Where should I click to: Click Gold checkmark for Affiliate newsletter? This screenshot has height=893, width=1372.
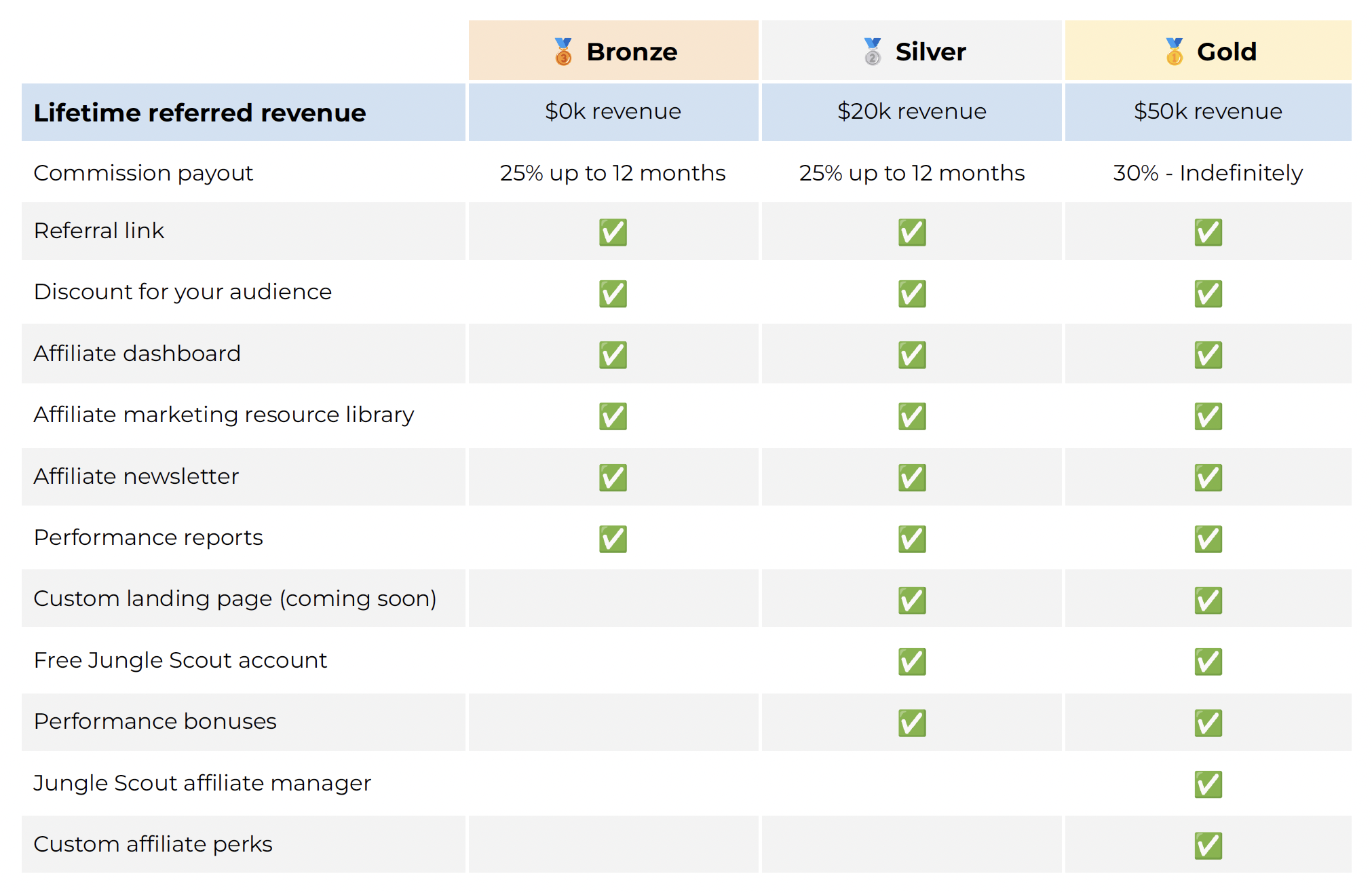[x=1208, y=478]
